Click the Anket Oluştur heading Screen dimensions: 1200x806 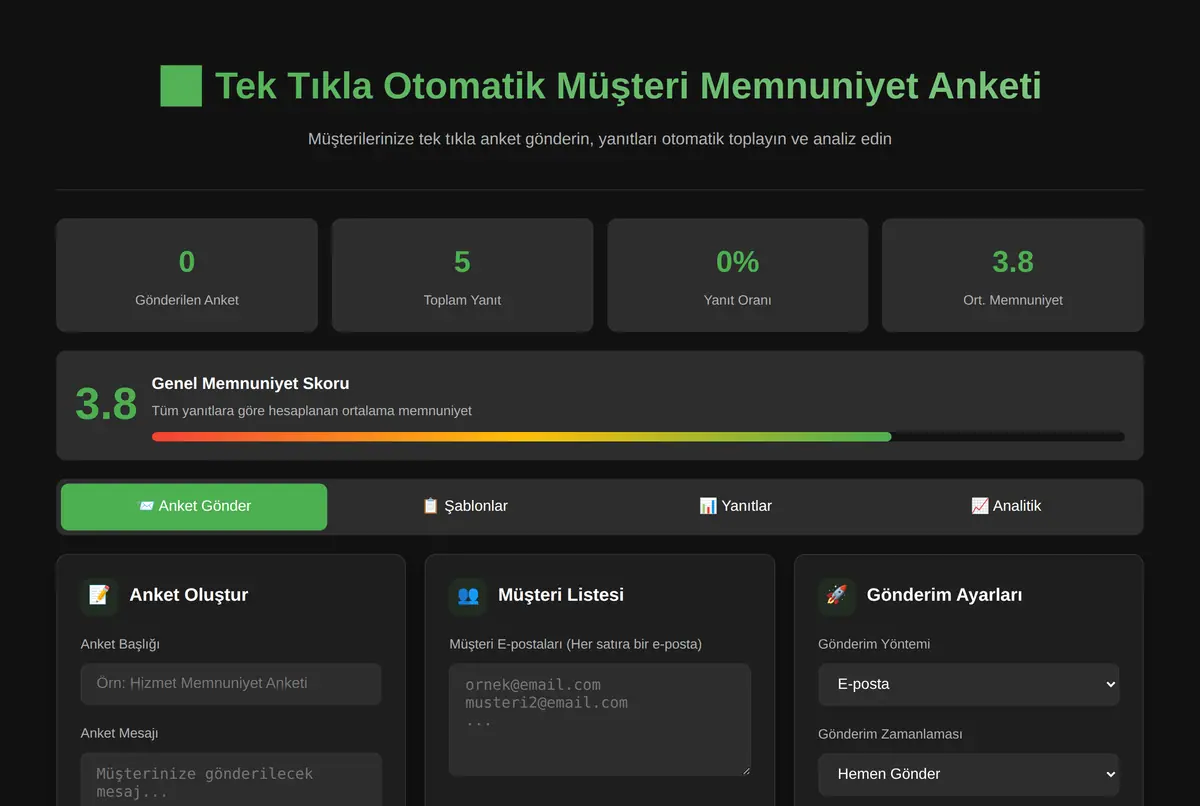click(189, 595)
